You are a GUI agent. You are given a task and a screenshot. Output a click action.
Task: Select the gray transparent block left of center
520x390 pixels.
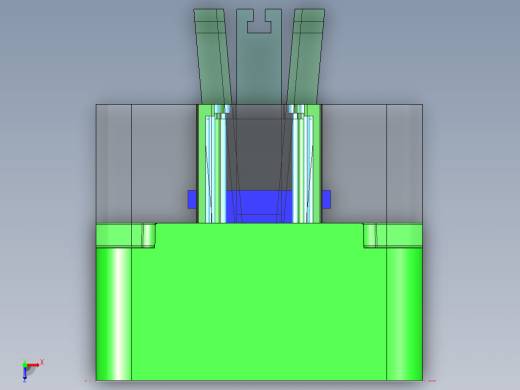(x=147, y=163)
